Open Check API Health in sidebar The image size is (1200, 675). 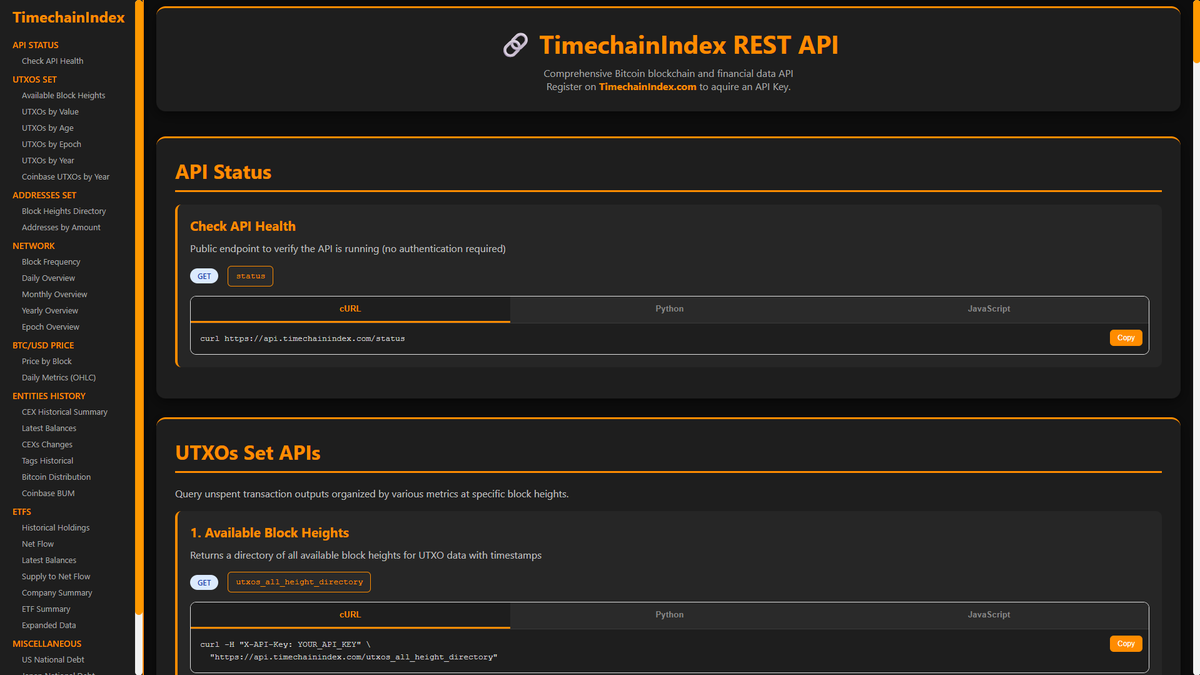pyautogui.click(x=53, y=61)
